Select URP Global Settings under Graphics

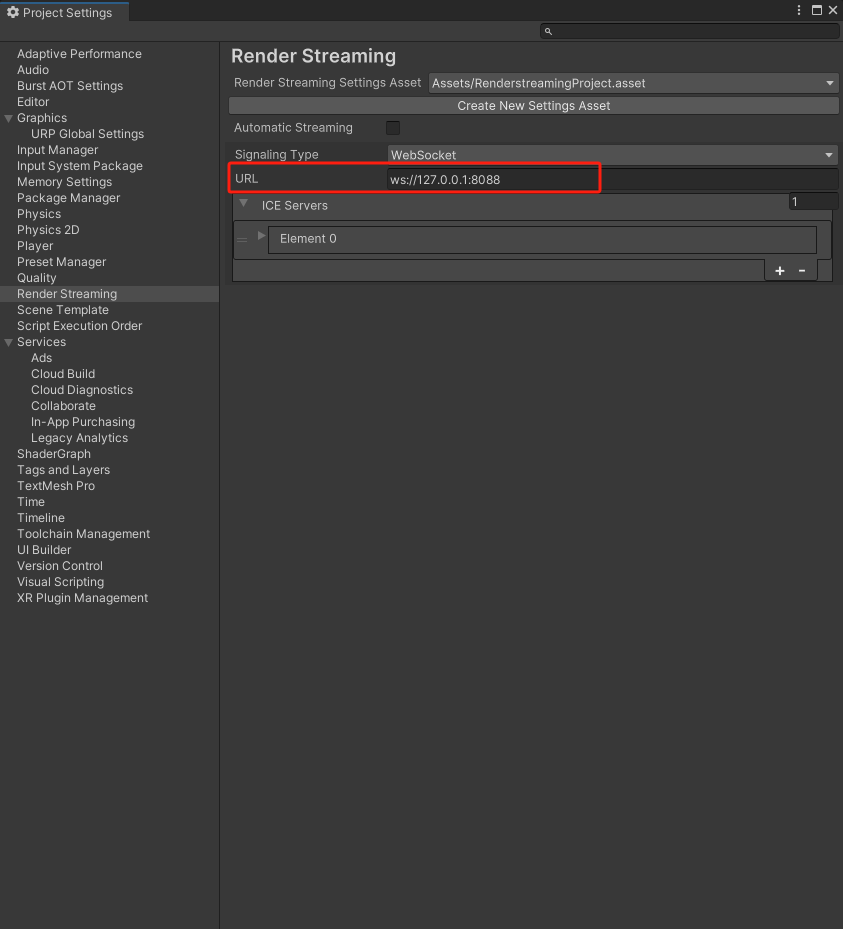click(x=87, y=134)
